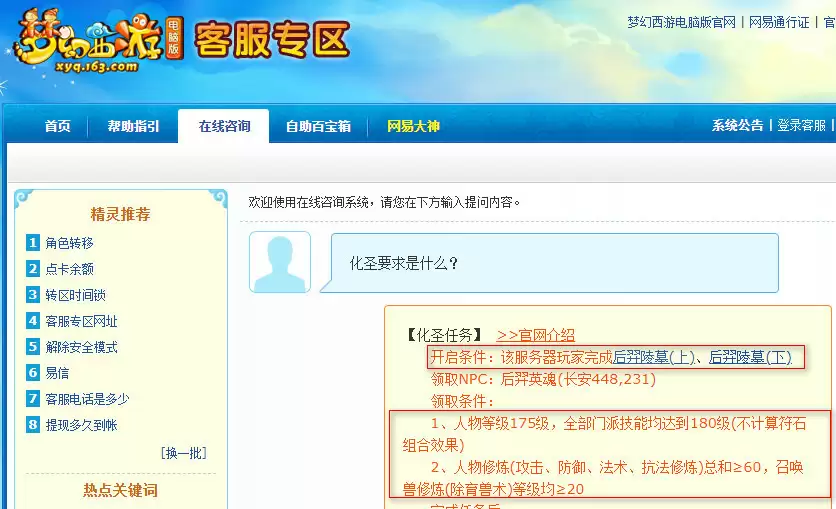Screen dimensions: 836x509
Task: Click the 领取条件： text line
Action: 462,401
